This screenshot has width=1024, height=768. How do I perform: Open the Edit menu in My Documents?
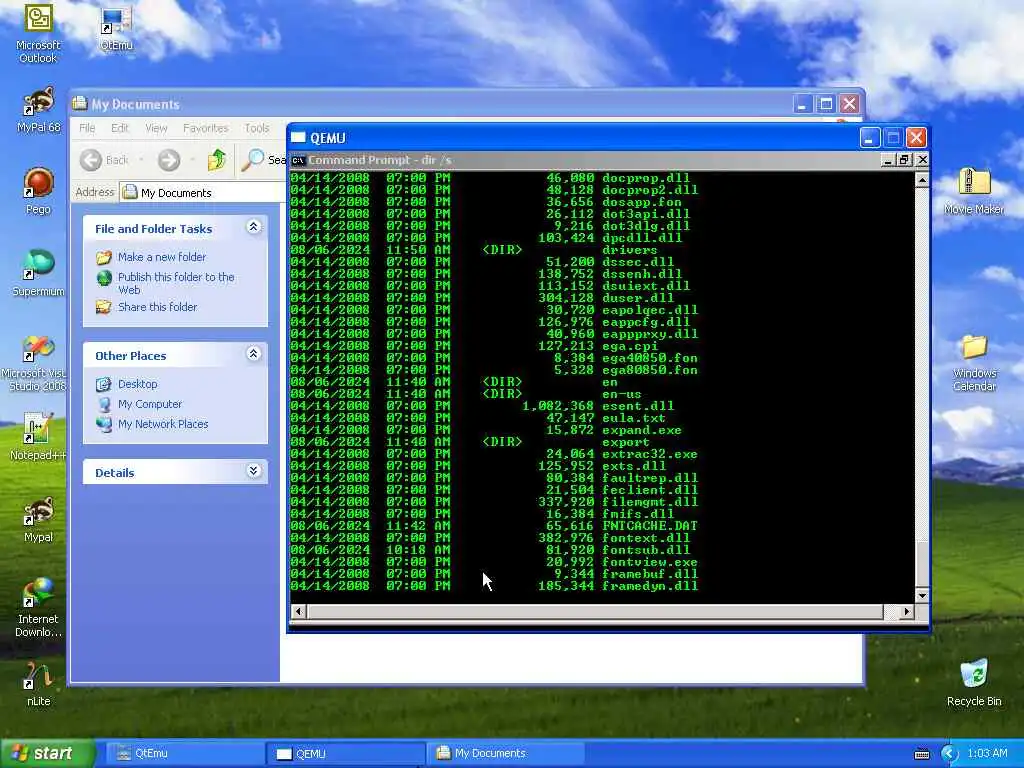(120, 128)
